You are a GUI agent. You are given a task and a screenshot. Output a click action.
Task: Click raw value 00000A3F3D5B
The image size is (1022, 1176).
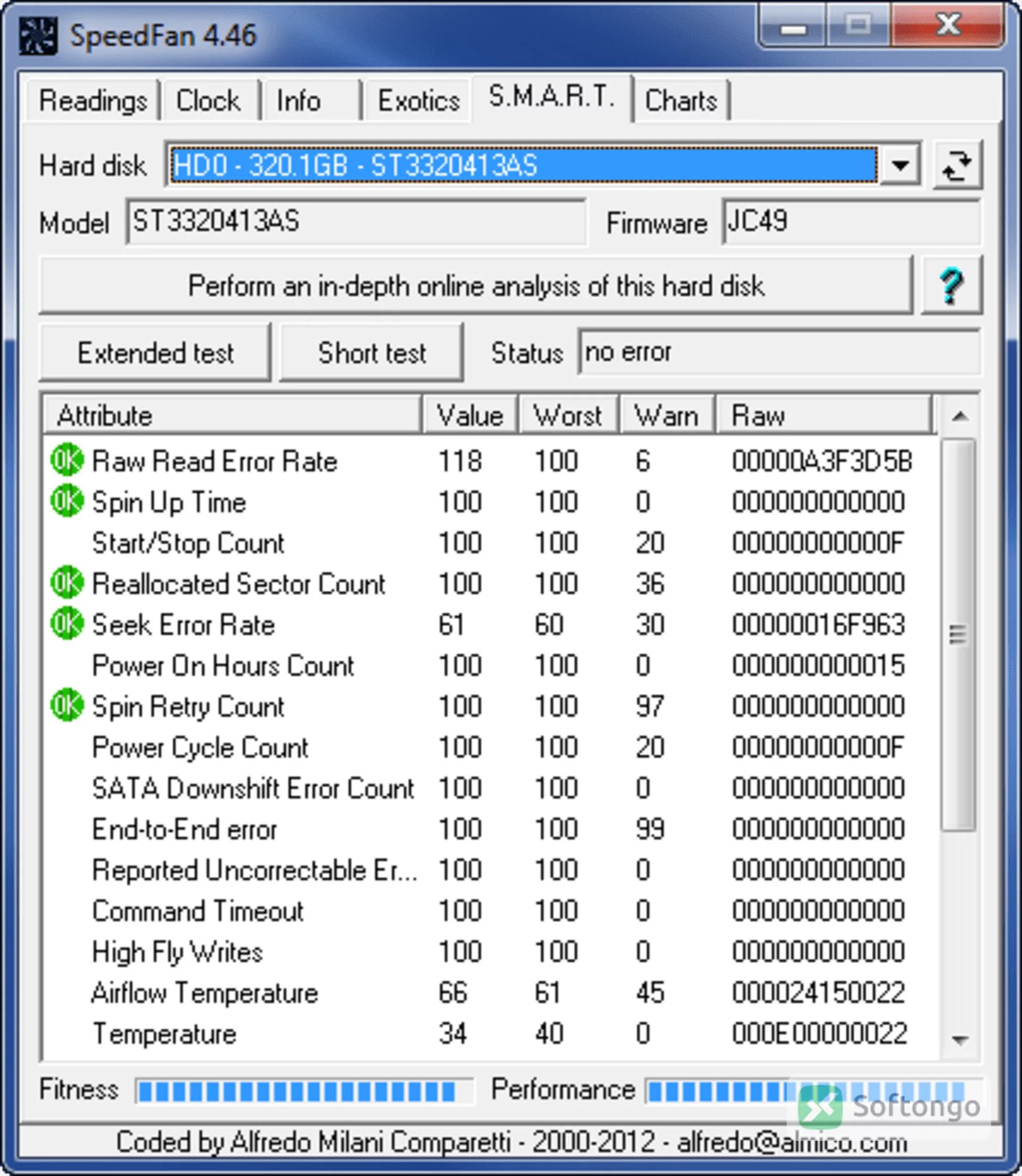822,461
